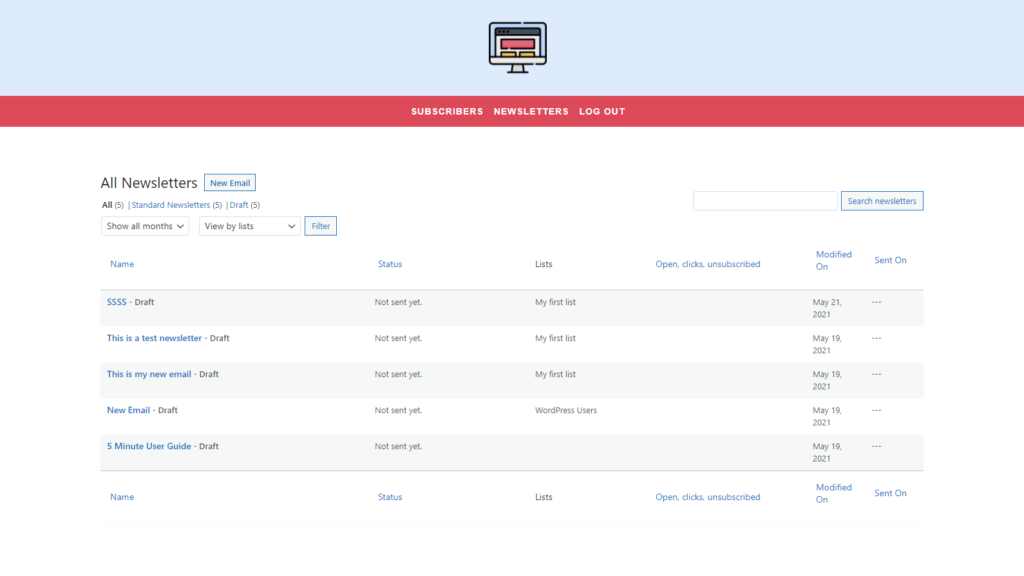Open the Show all months dropdown
The height and width of the screenshot is (576, 1024).
tap(144, 226)
